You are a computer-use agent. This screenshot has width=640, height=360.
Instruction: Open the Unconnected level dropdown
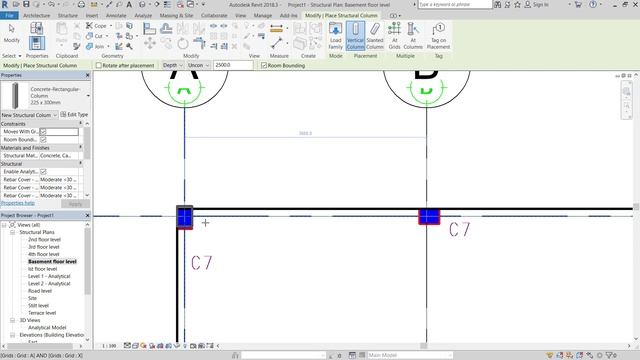click(x=198, y=65)
